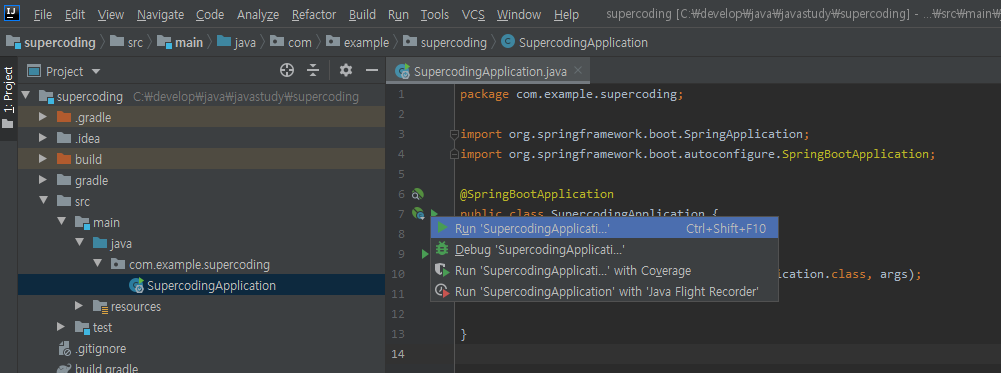The width and height of the screenshot is (1001, 373).
Task: Click the import fold toggle on line 3
Action: (455, 134)
